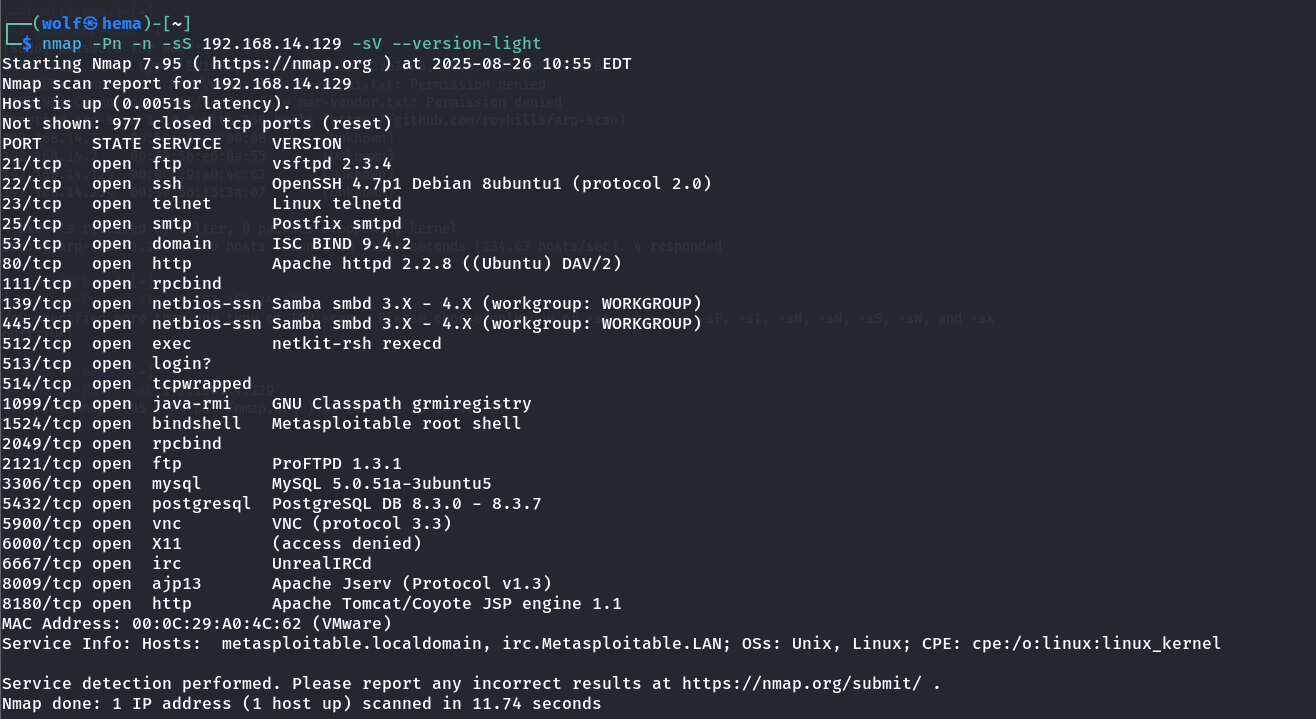This screenshot has width=1316, height=719.
Task: Select the 22/tcp port entry
Action: (x=32, y=184)
